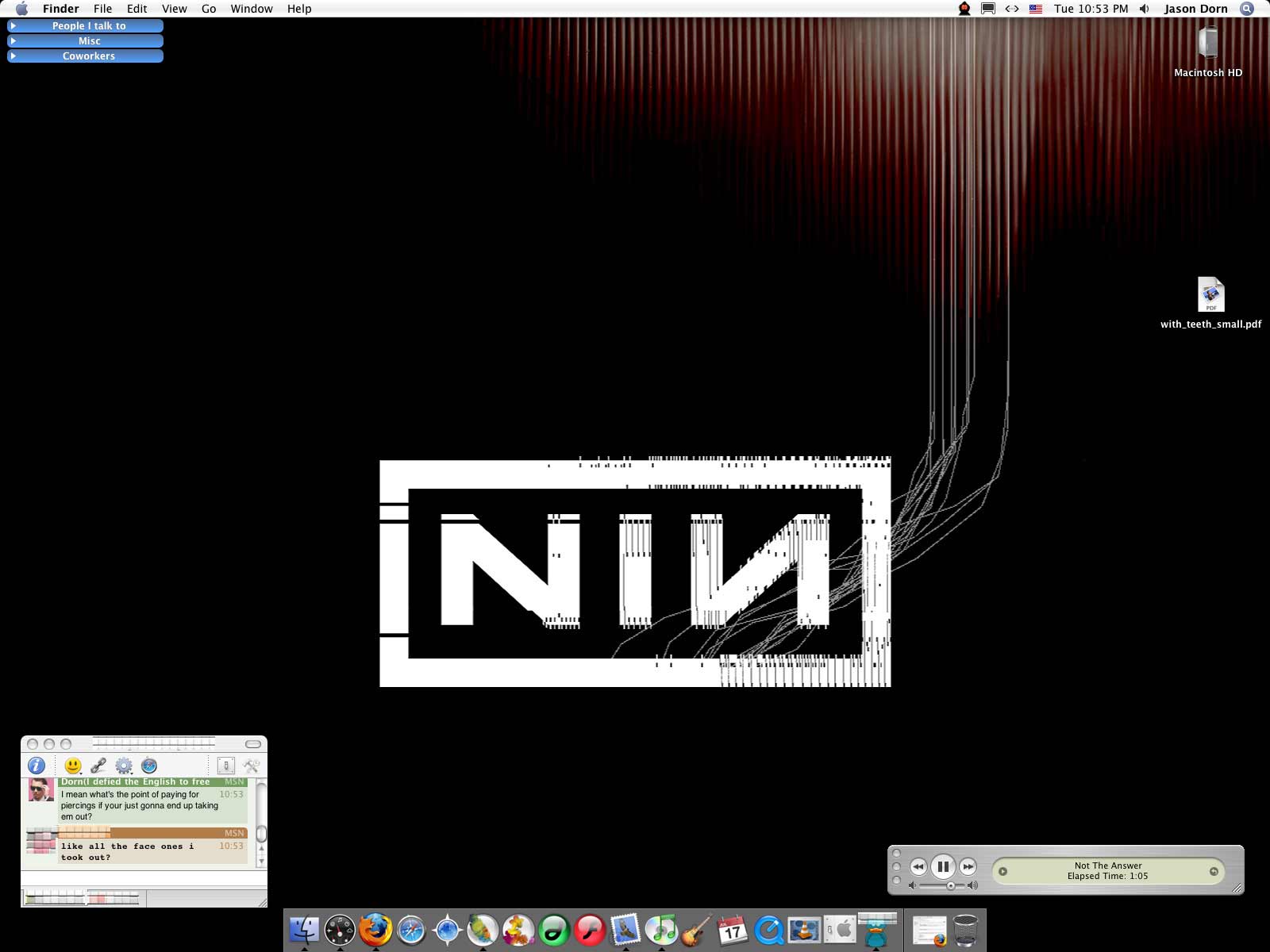Click the chat message scrollbar thumb

click(x=261, y=833)
